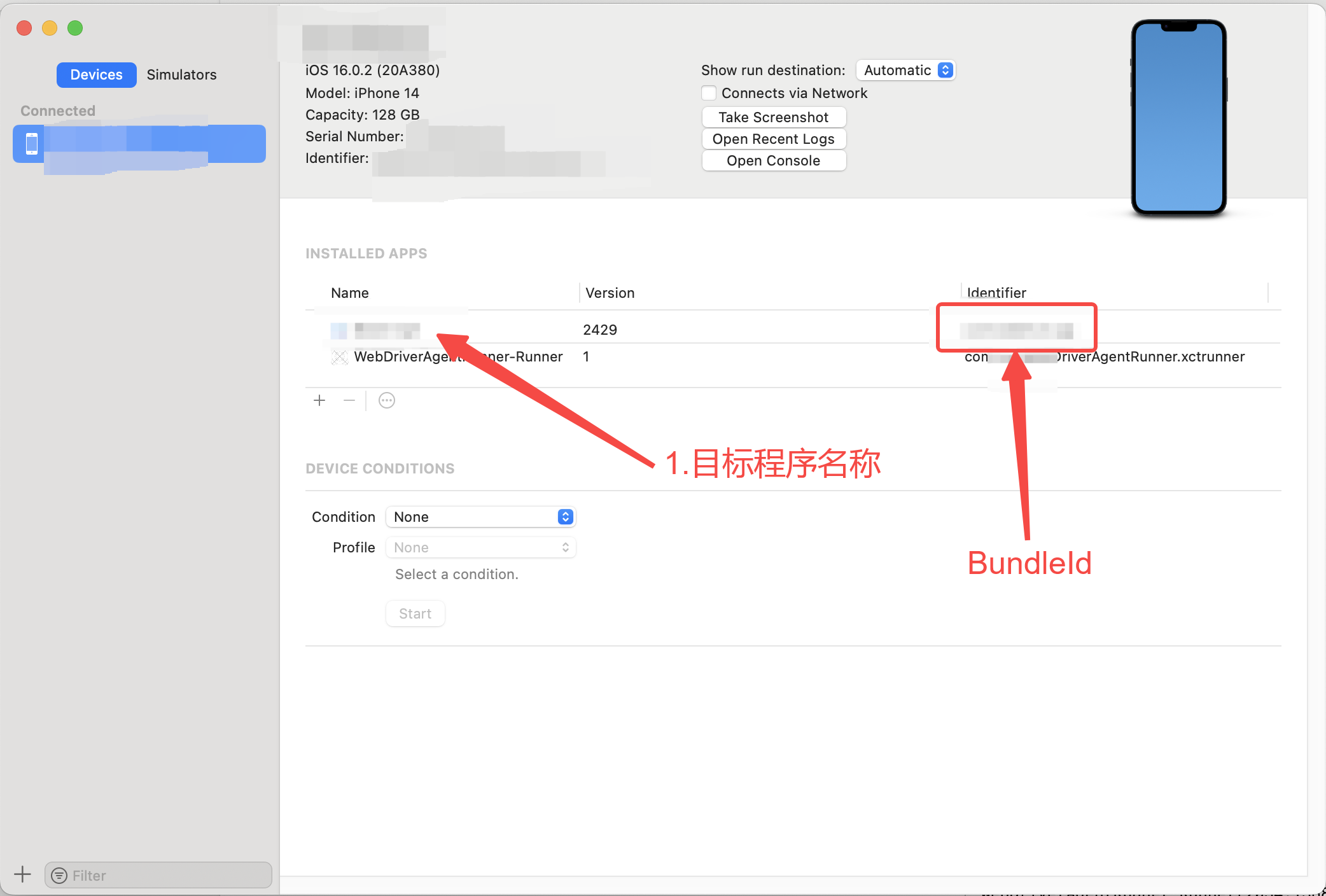Viewport: 1326px width, 896px height.
Task: Click the plus button at the sidebar bottom
Action: click(22, 874)
